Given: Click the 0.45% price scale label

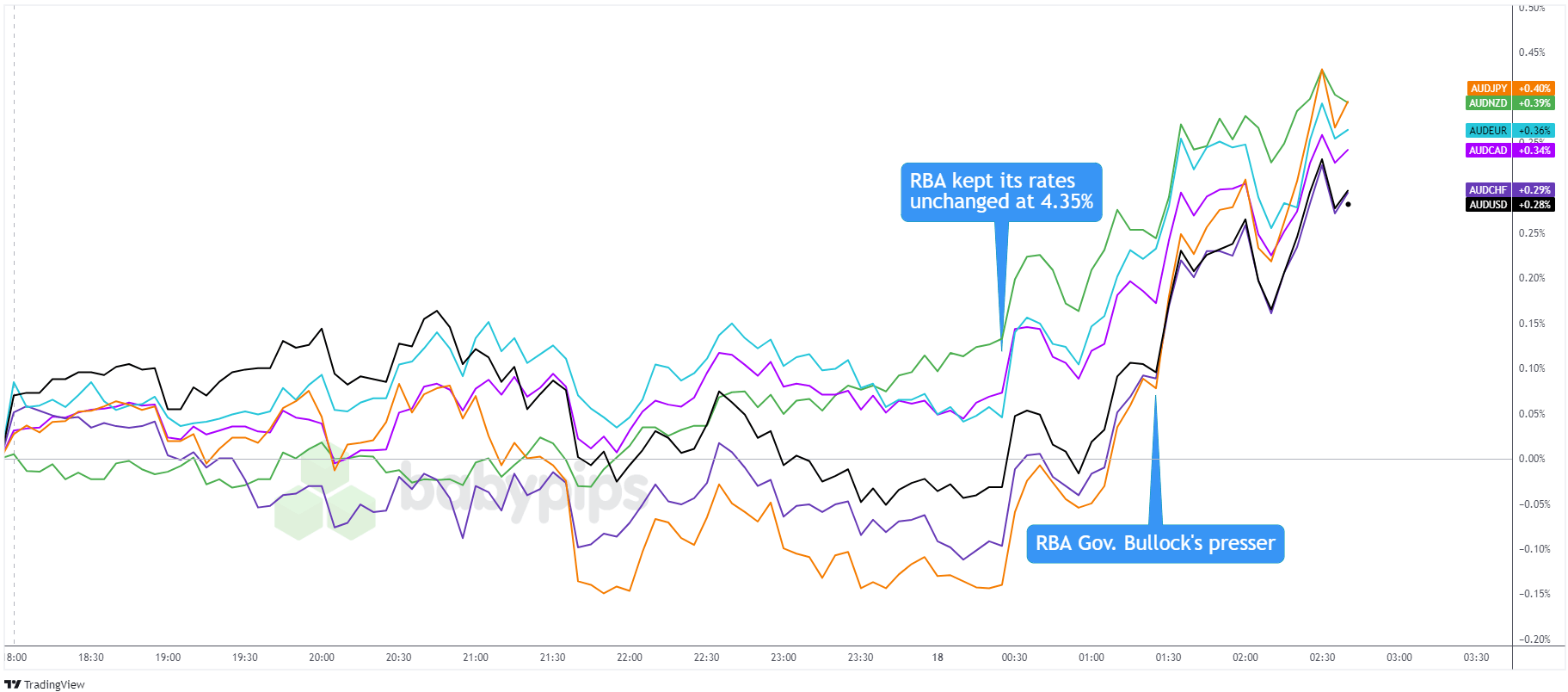Looking at the screenshot, I should point(1532,53).
